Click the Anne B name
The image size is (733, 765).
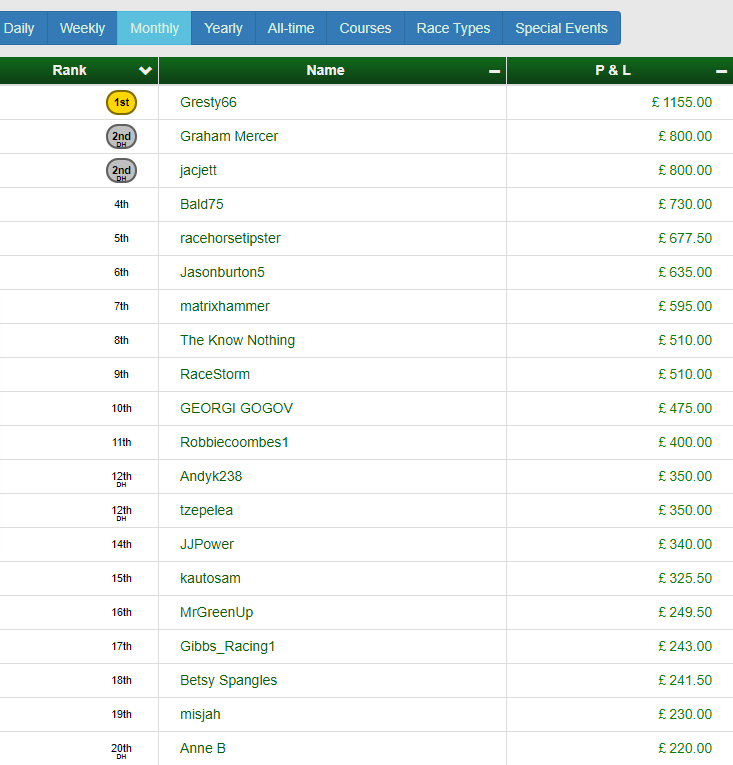tap(203, 748)
